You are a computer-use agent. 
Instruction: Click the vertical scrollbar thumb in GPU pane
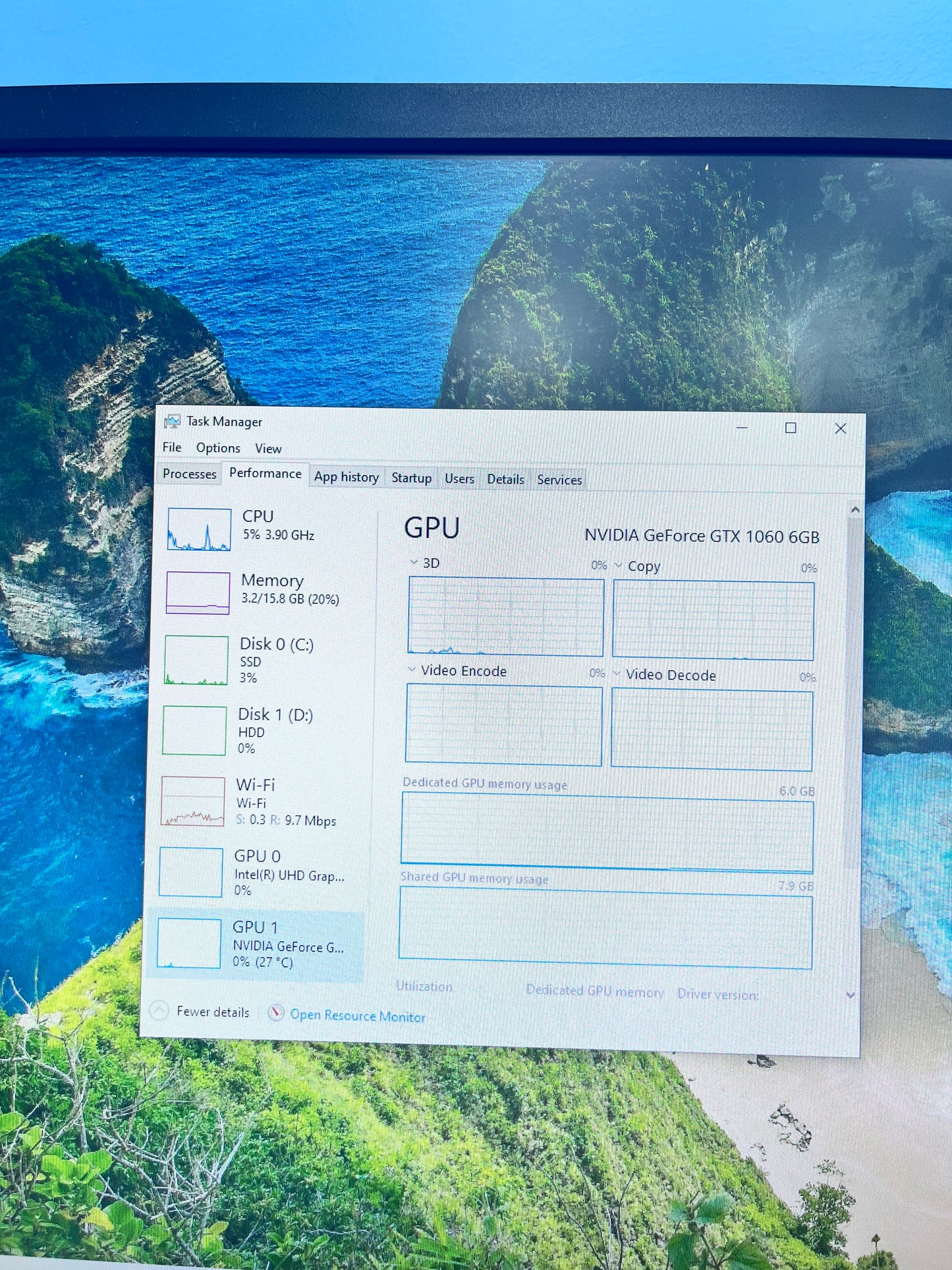pos(853,692)
